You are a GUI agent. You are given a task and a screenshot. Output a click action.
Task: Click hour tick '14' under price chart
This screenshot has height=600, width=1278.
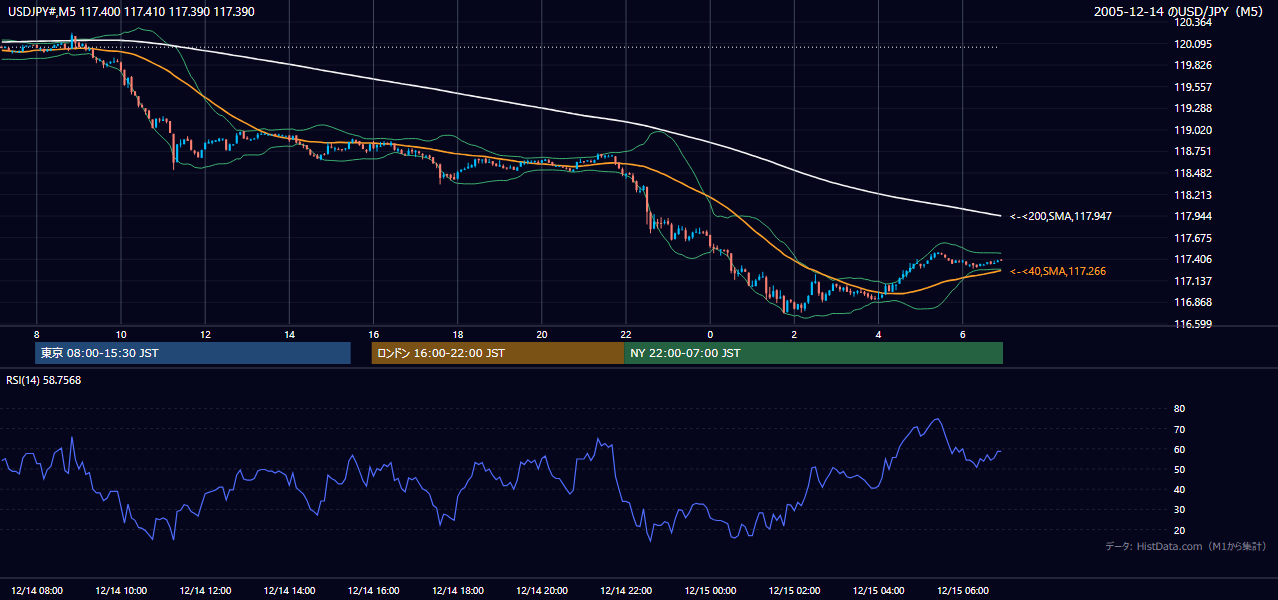(289, 334)
